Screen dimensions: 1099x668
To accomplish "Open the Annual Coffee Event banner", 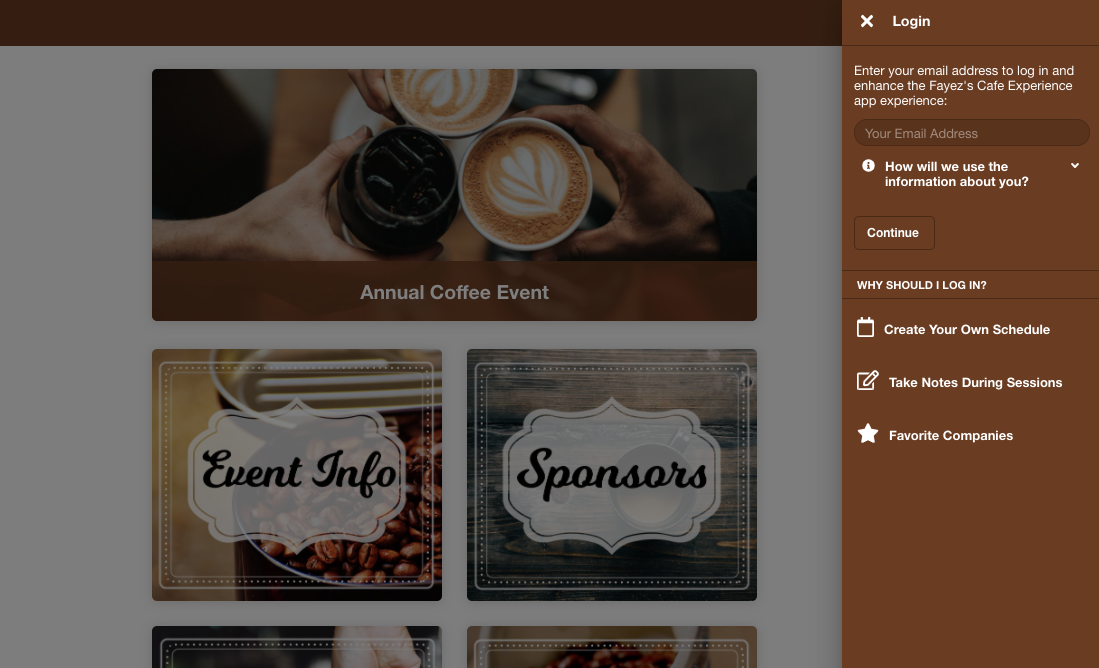I will click(454, 195).
